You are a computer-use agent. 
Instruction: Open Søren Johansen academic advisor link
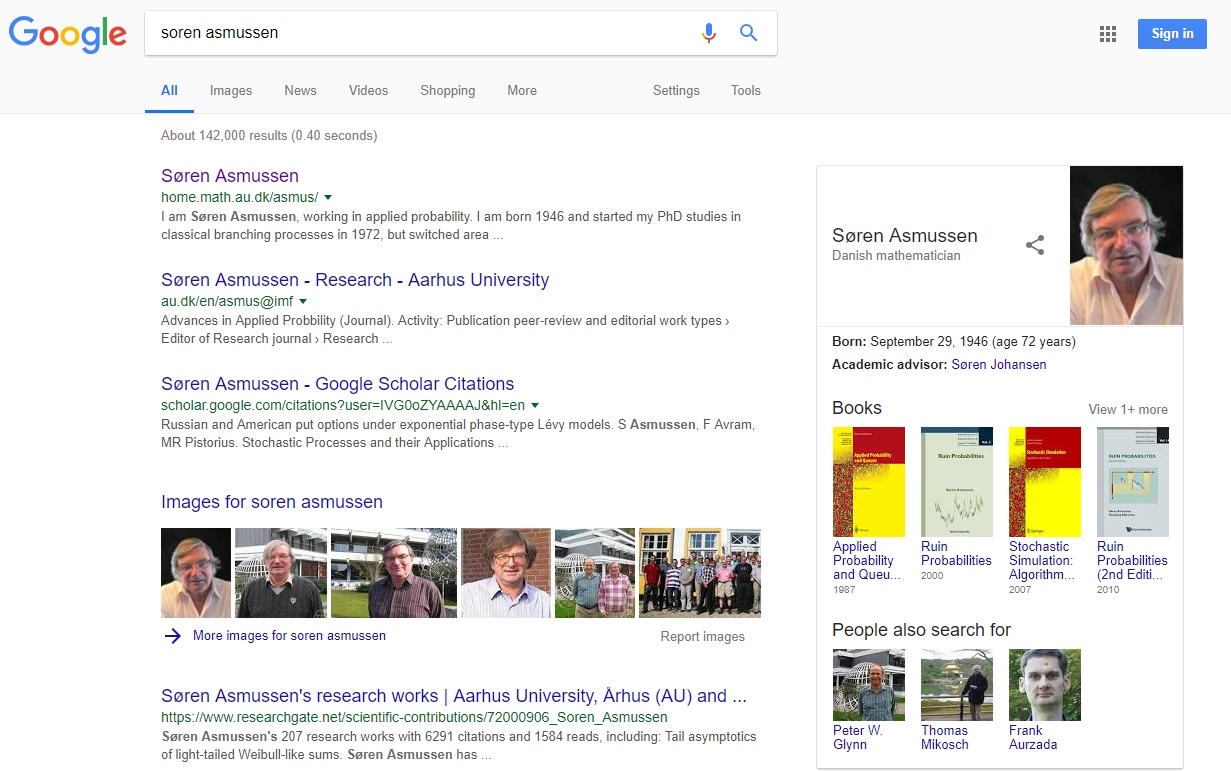click(x=999, y=365)
